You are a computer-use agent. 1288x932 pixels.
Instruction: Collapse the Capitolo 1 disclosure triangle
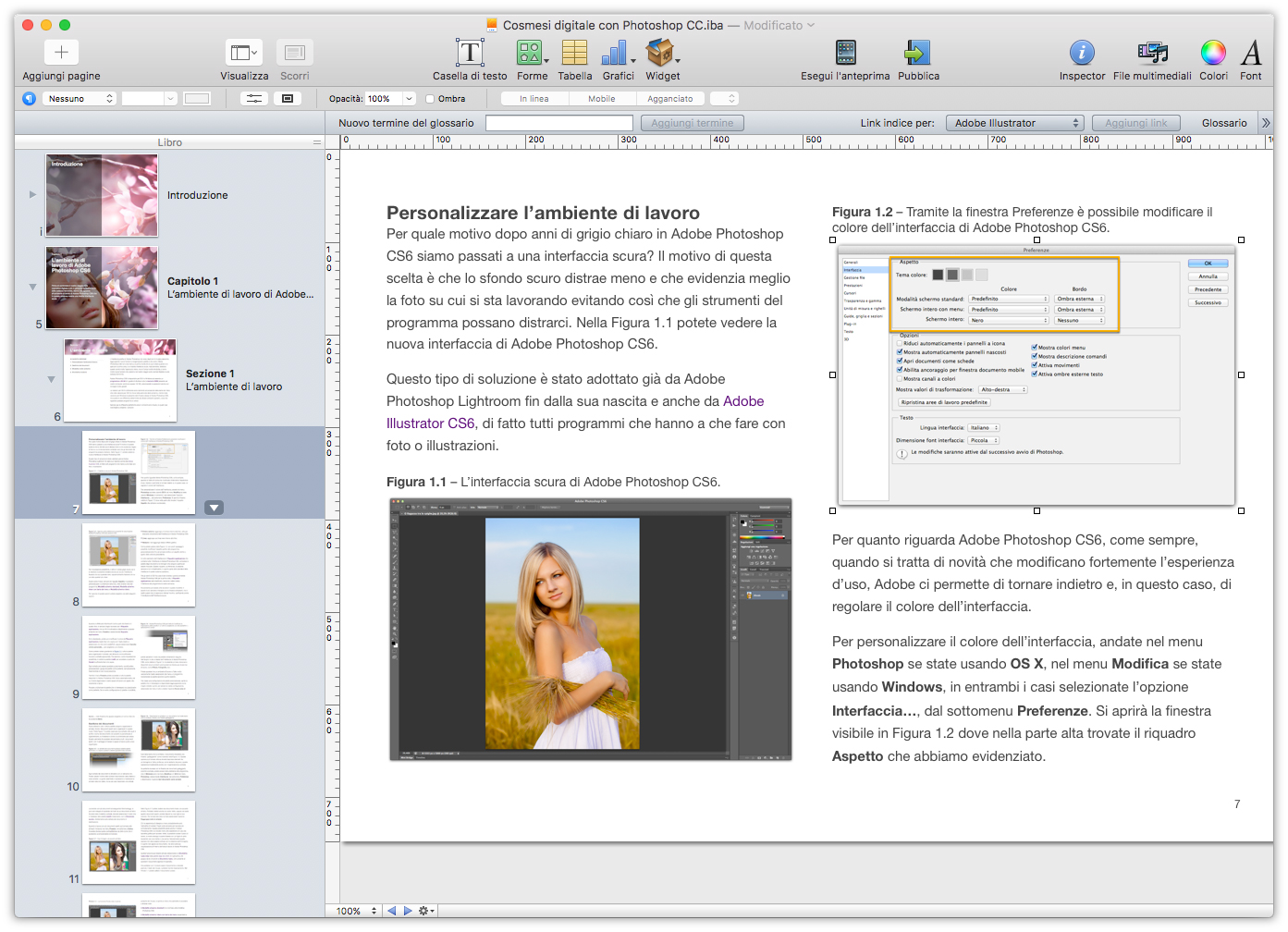pyautogui.click(x=32, y=287)
